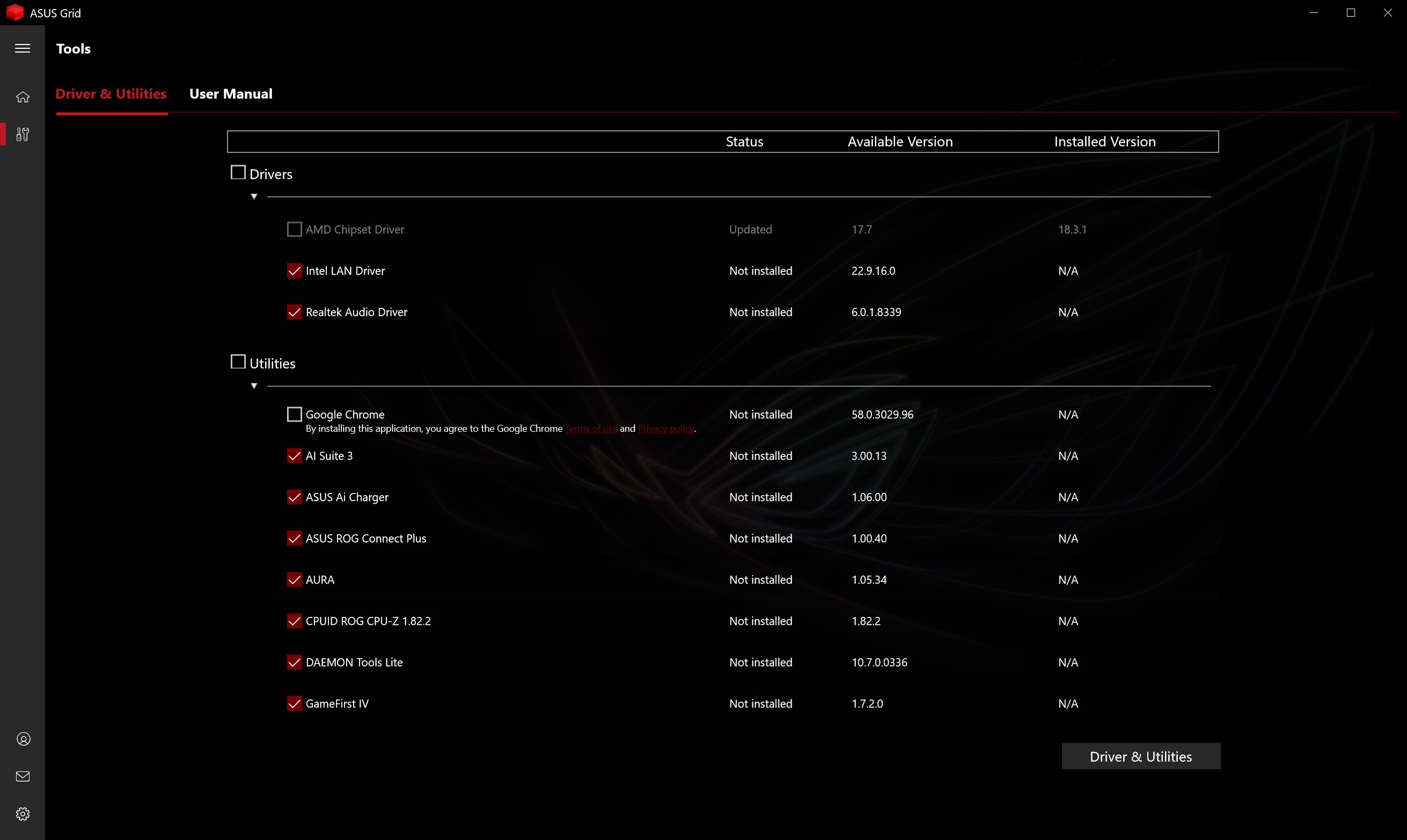Collapse the Drivers section arrow

pyautogui.click(x=254, y=196)
